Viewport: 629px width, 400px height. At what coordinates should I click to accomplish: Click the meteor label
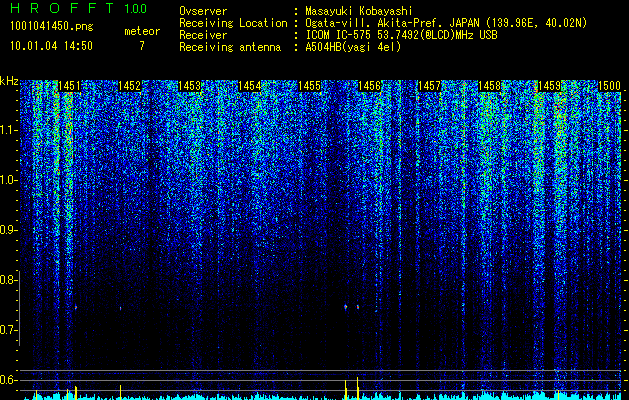point(142,31)
